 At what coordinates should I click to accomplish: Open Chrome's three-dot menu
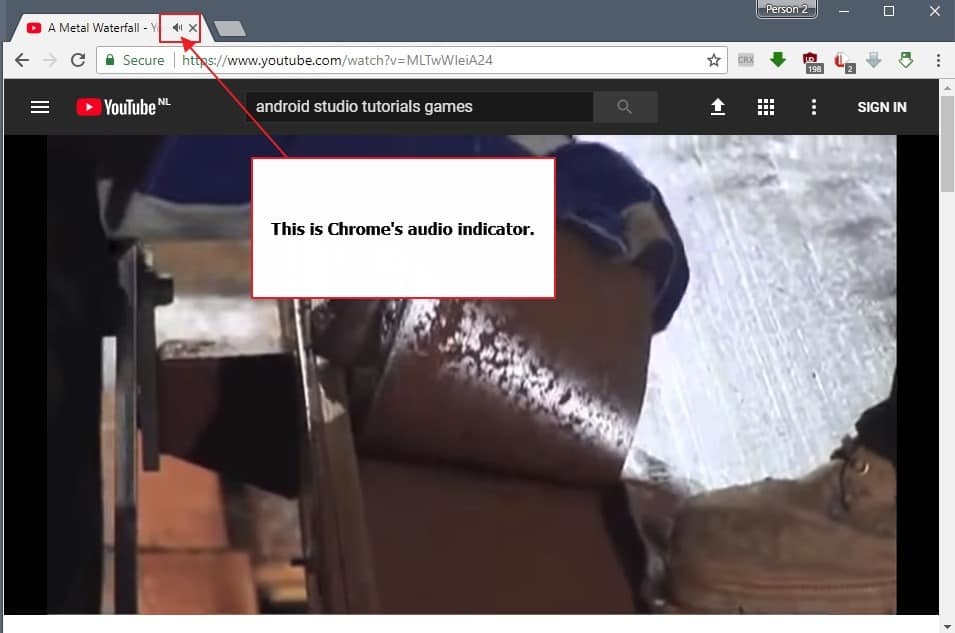[x=938, y=60]
